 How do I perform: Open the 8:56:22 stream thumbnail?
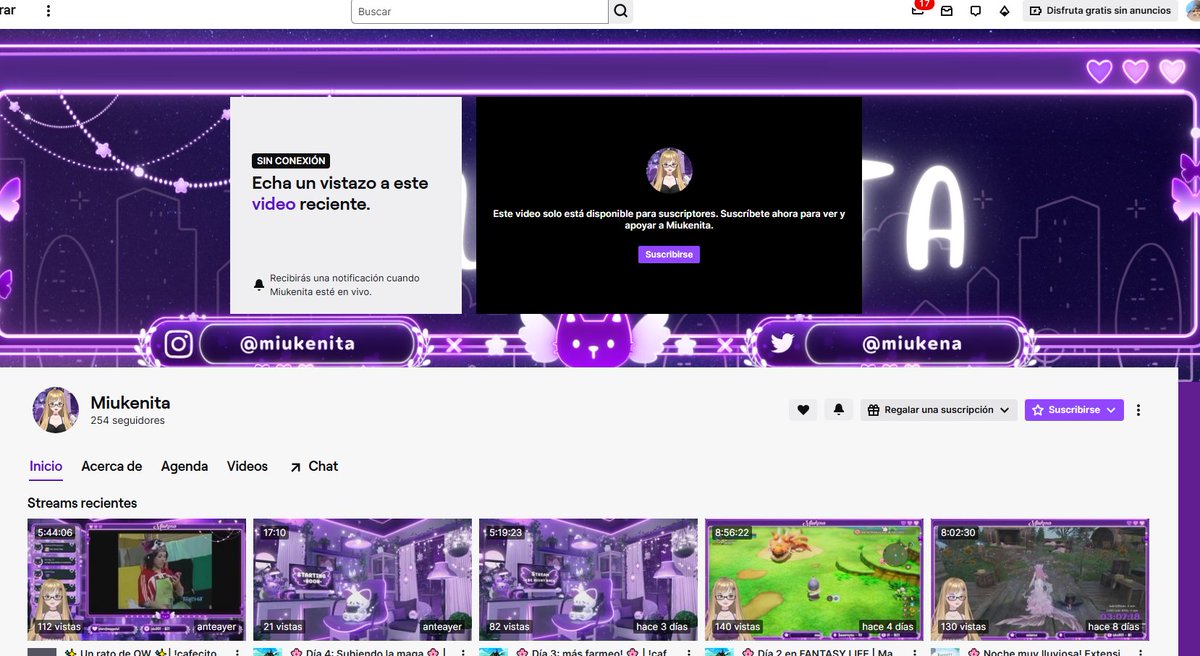click(815, 580)
